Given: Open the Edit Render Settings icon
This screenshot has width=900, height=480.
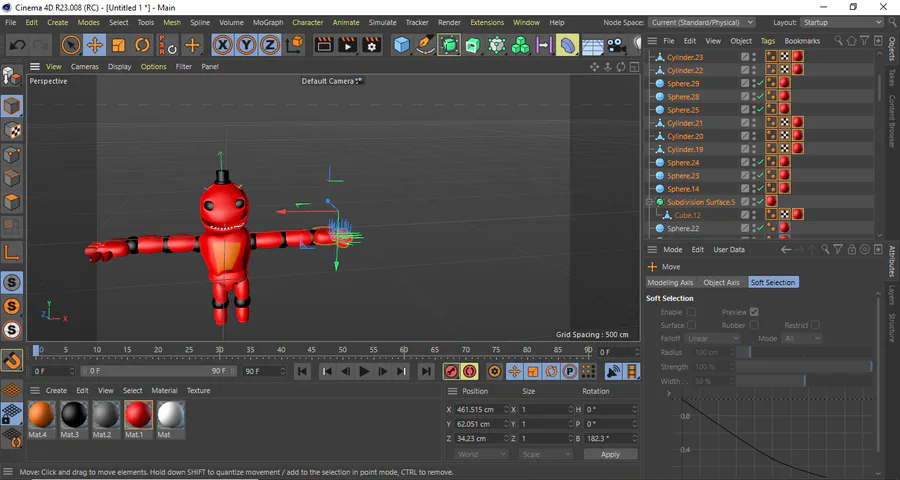Looking at the screenshot, I should coord(372,45).
